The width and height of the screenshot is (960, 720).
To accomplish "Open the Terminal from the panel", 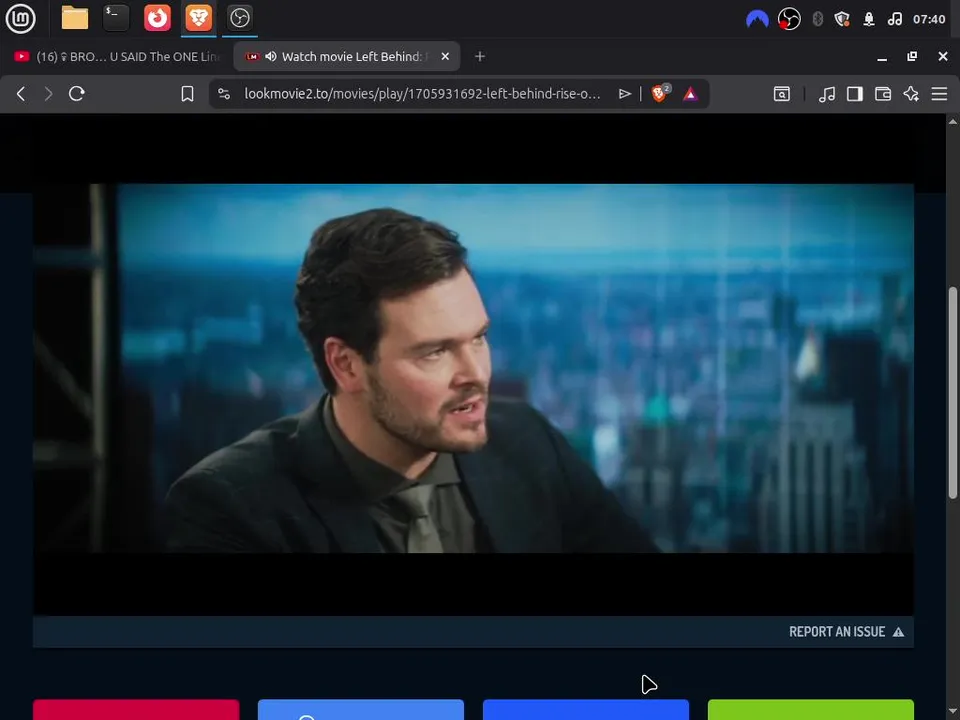I will (x=116, y=18).
